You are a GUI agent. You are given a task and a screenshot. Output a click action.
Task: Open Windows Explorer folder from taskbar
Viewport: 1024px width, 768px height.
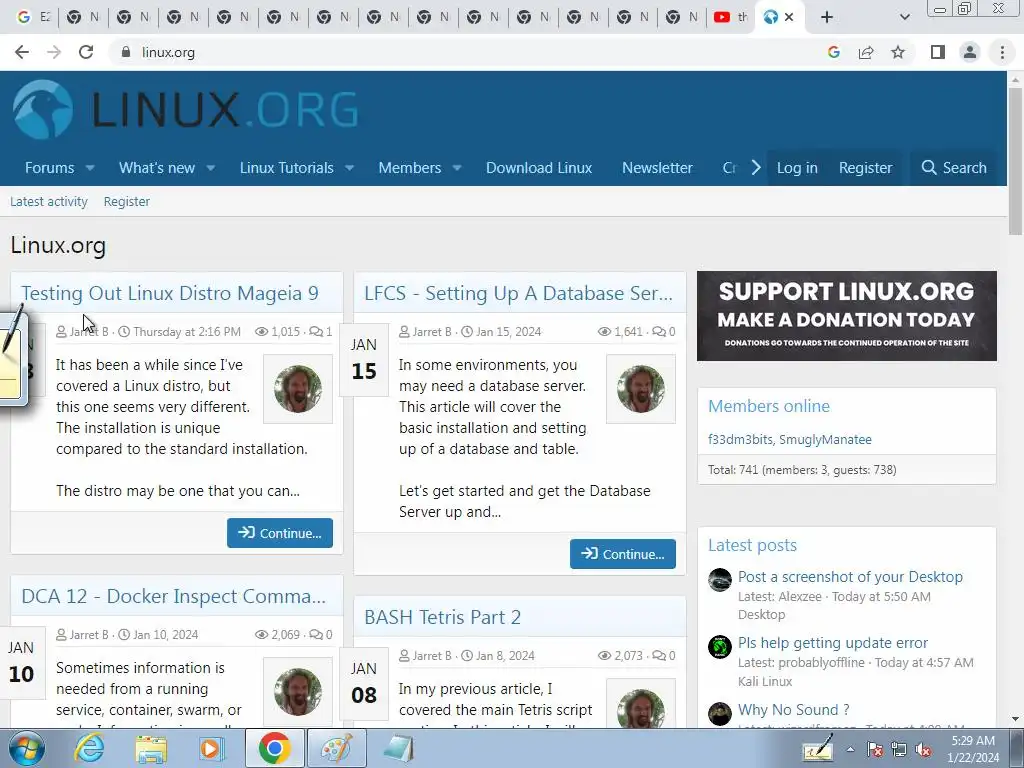[x=151, y=748]
